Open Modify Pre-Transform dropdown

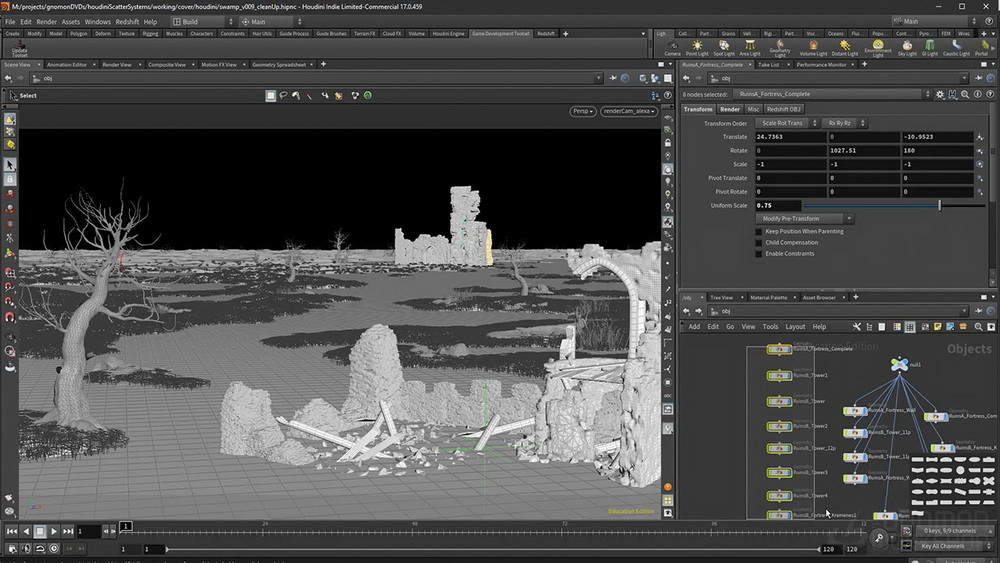tap(805, 219)
